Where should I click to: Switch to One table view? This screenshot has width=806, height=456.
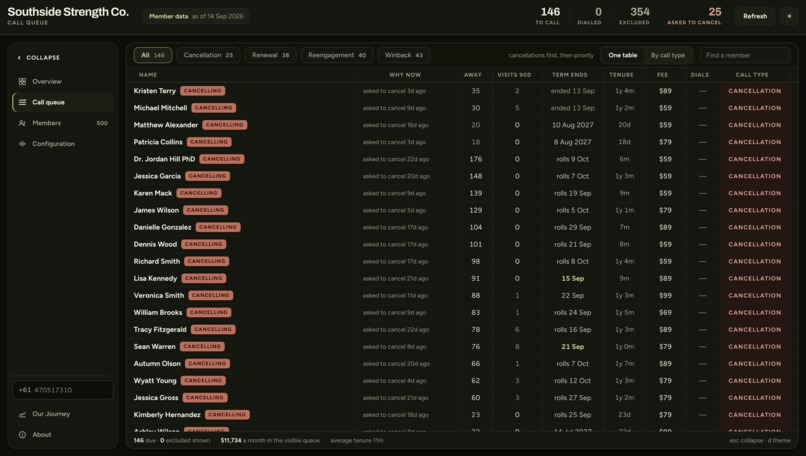pos(622,55)
